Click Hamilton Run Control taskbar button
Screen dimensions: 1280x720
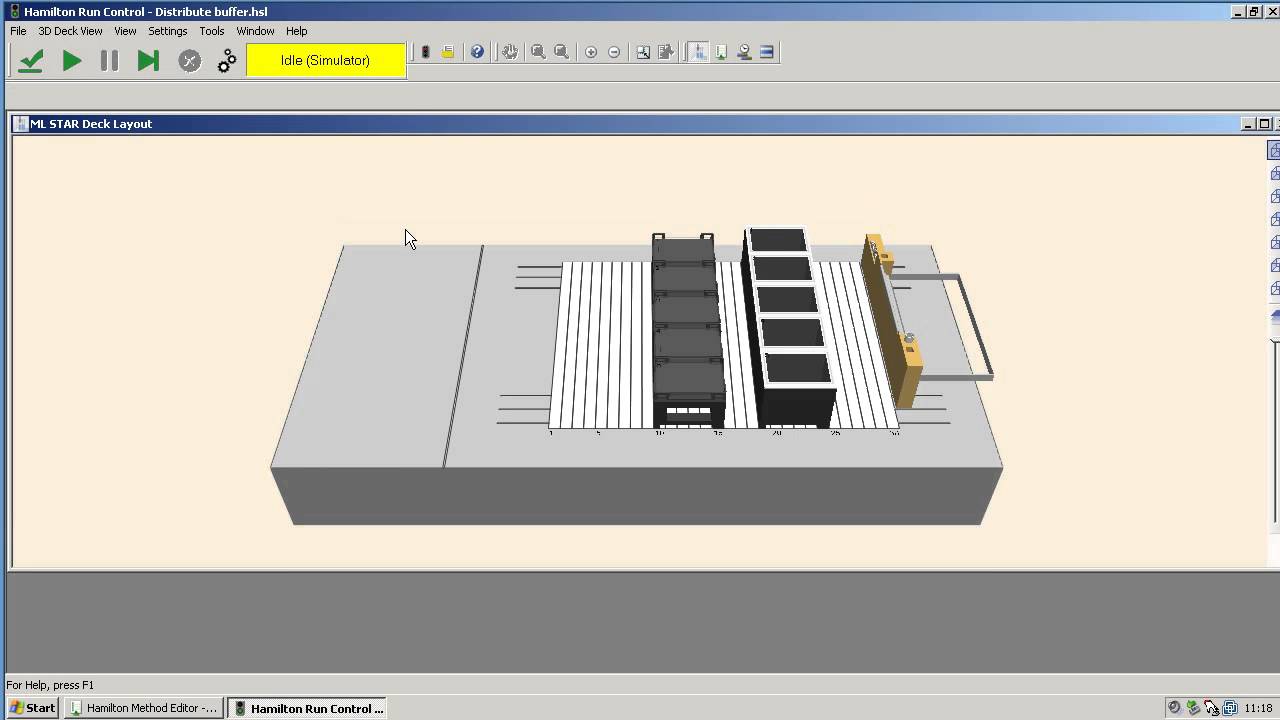pos(306,708)
